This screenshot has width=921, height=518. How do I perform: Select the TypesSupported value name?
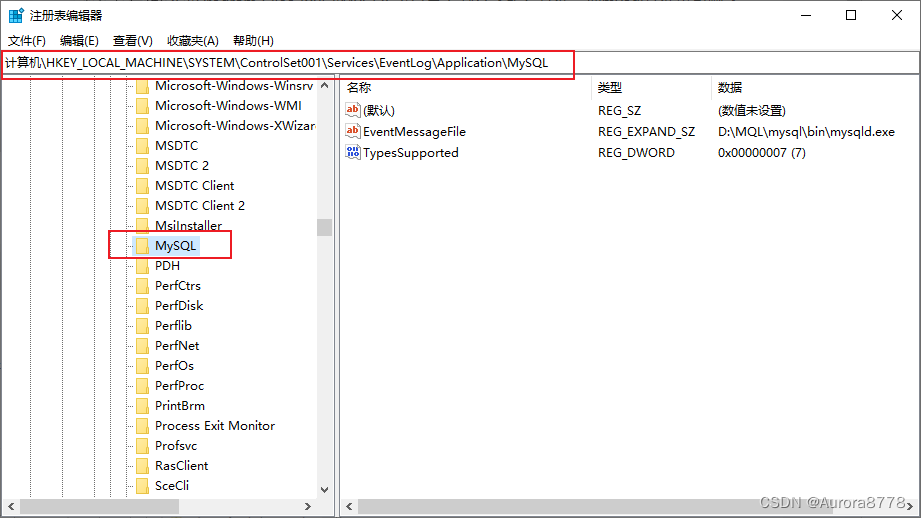tap(411, 153)
